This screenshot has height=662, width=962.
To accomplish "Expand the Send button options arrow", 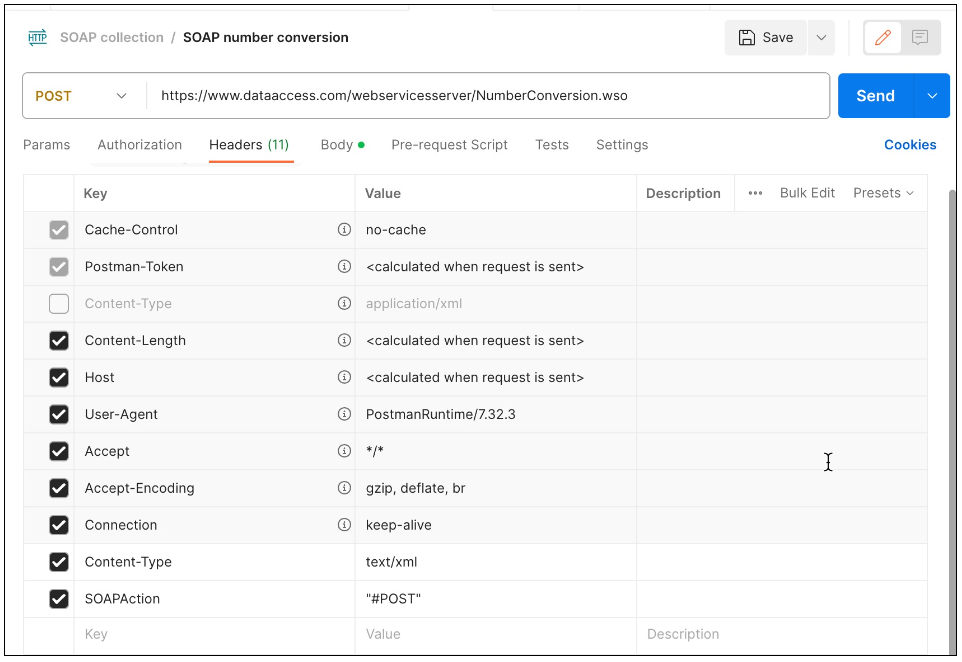I will coord(932,96).
